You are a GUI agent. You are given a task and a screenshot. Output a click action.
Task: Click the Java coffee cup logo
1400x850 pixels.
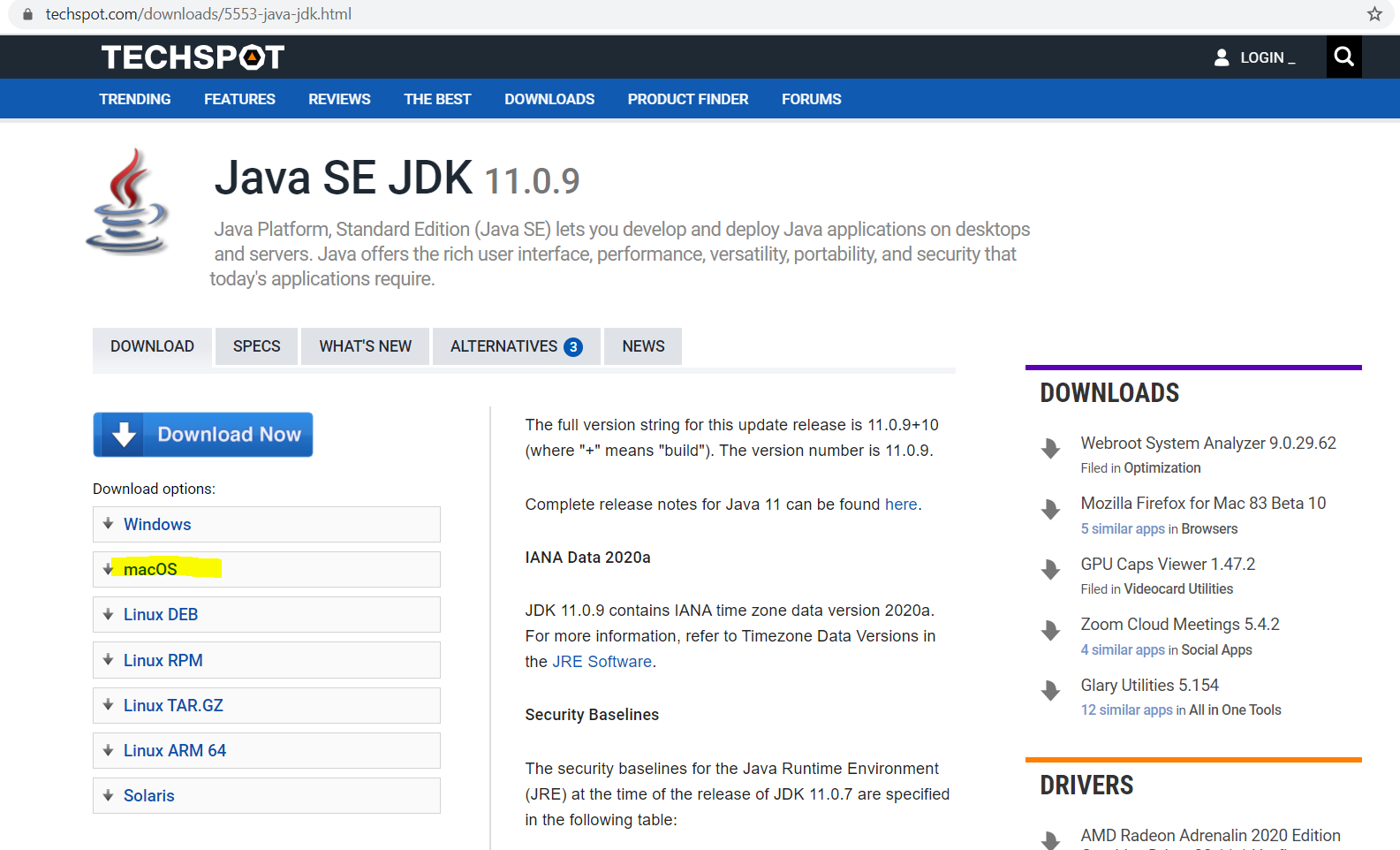pyautogui.click(x=128, y=201)
